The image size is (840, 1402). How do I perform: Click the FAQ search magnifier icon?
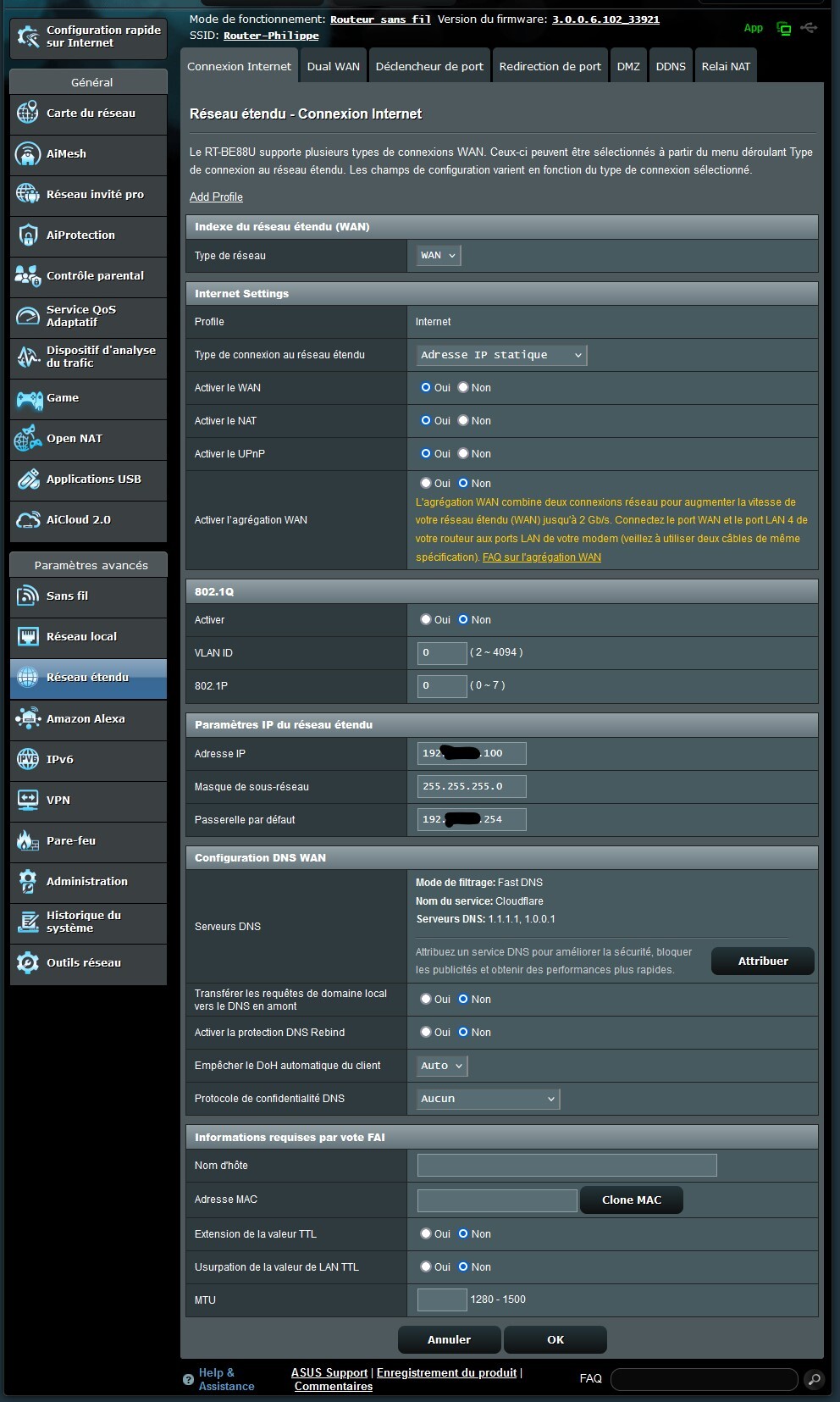[814, 1379]
